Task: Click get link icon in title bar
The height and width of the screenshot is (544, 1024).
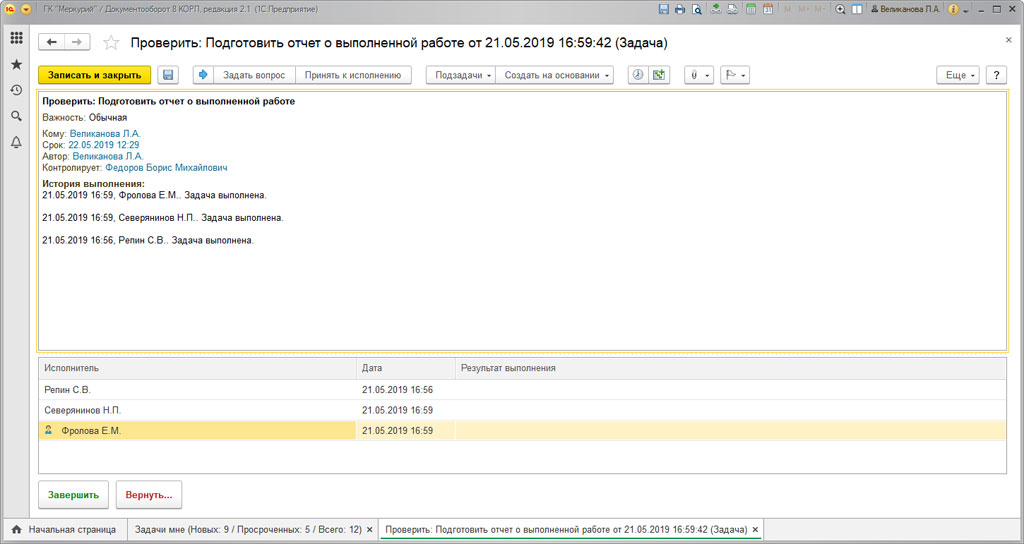Action: point(716,9)
